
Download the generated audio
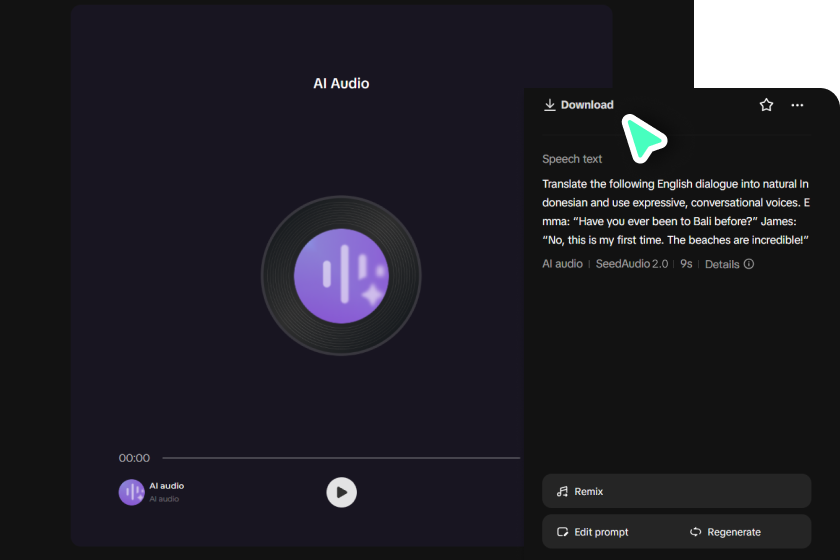point(579,105)
